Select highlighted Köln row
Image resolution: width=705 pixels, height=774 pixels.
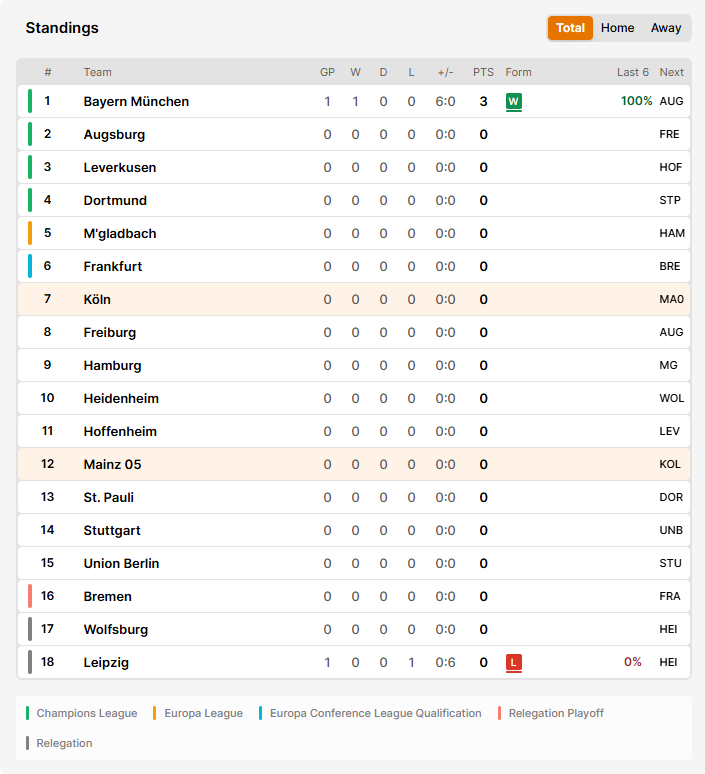point(354,299)
